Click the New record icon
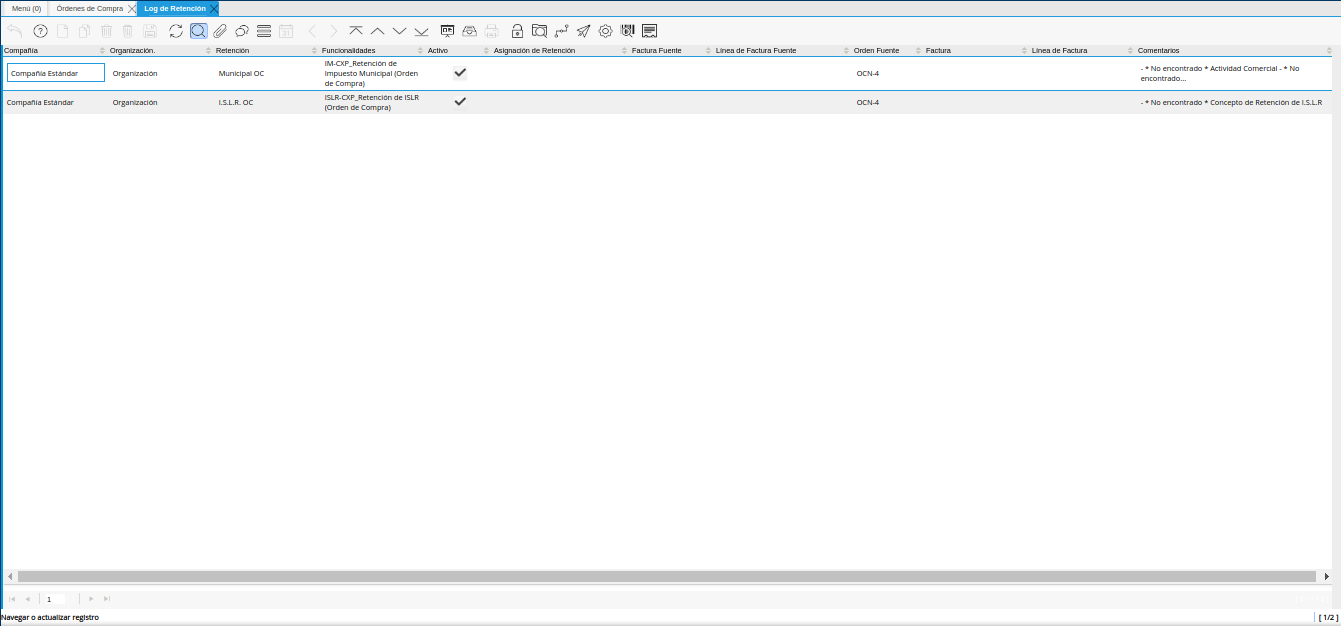 [x=62, y=31]
